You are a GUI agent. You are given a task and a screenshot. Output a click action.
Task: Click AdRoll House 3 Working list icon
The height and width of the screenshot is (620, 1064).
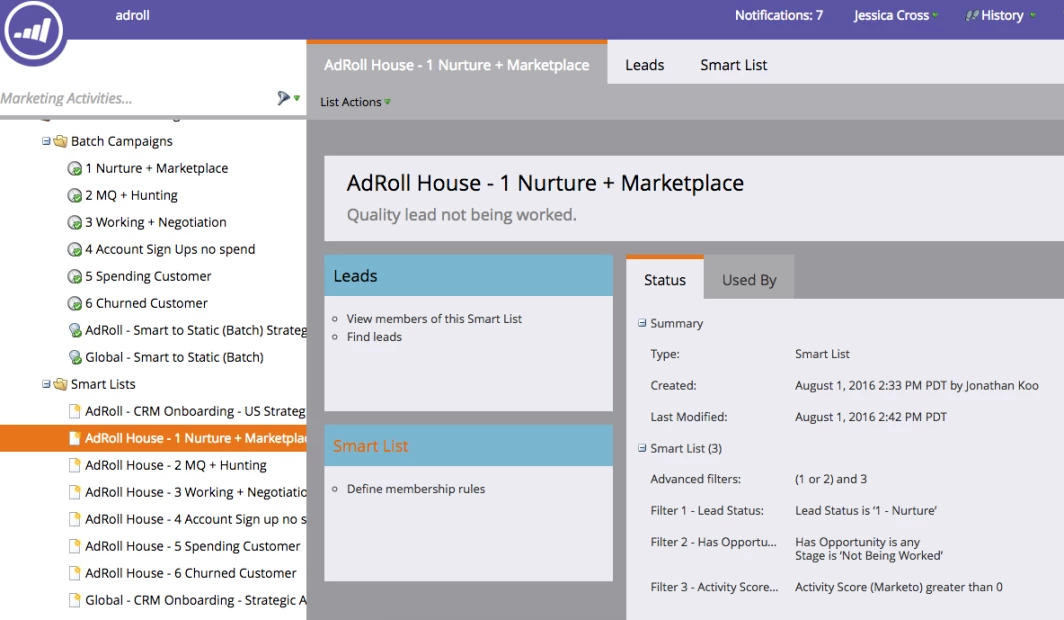pyautogui.click(x=75, y=492)
